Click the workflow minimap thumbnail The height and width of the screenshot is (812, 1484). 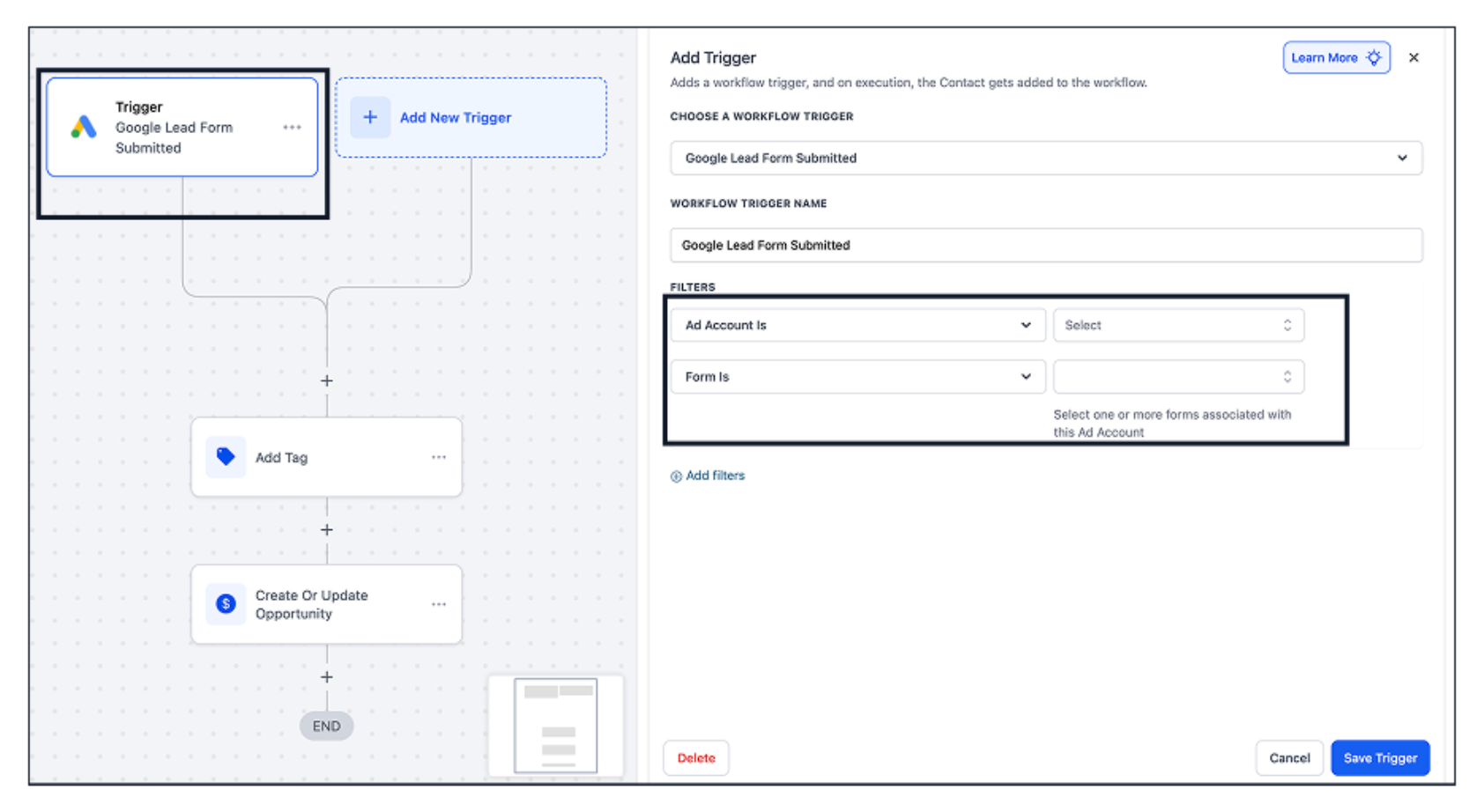tap(556, 726)
